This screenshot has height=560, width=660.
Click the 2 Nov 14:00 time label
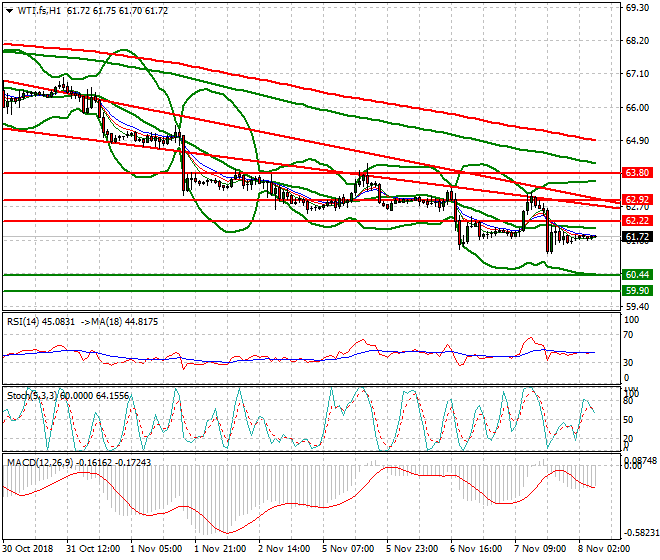point(284,549)
